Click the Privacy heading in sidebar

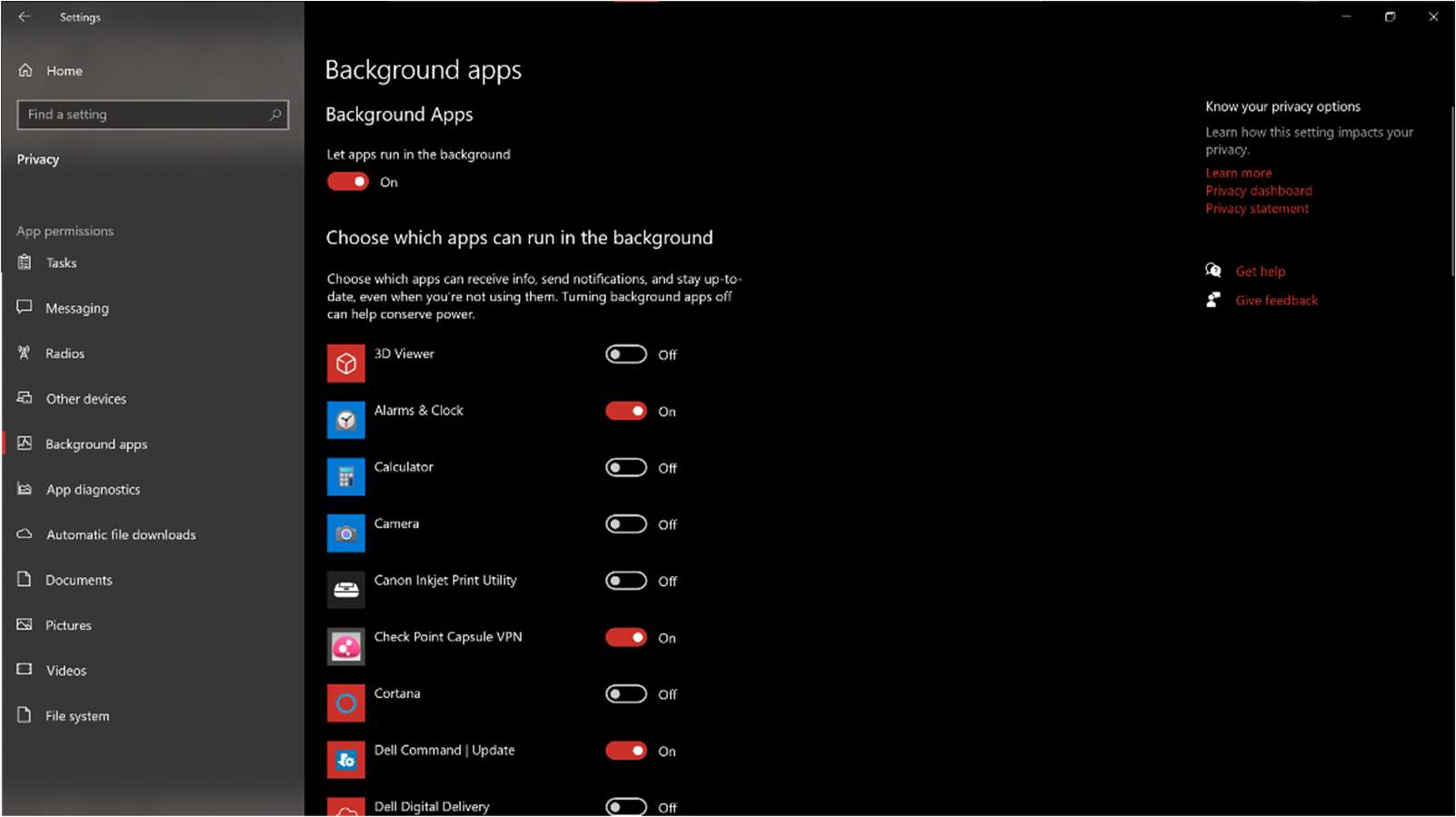pos(37,159)
